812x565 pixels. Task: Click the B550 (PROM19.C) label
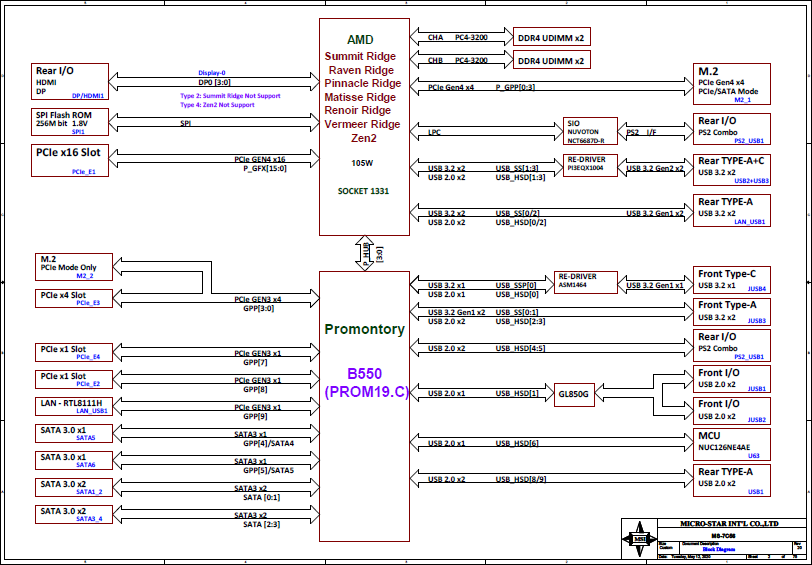click(367, 383)
